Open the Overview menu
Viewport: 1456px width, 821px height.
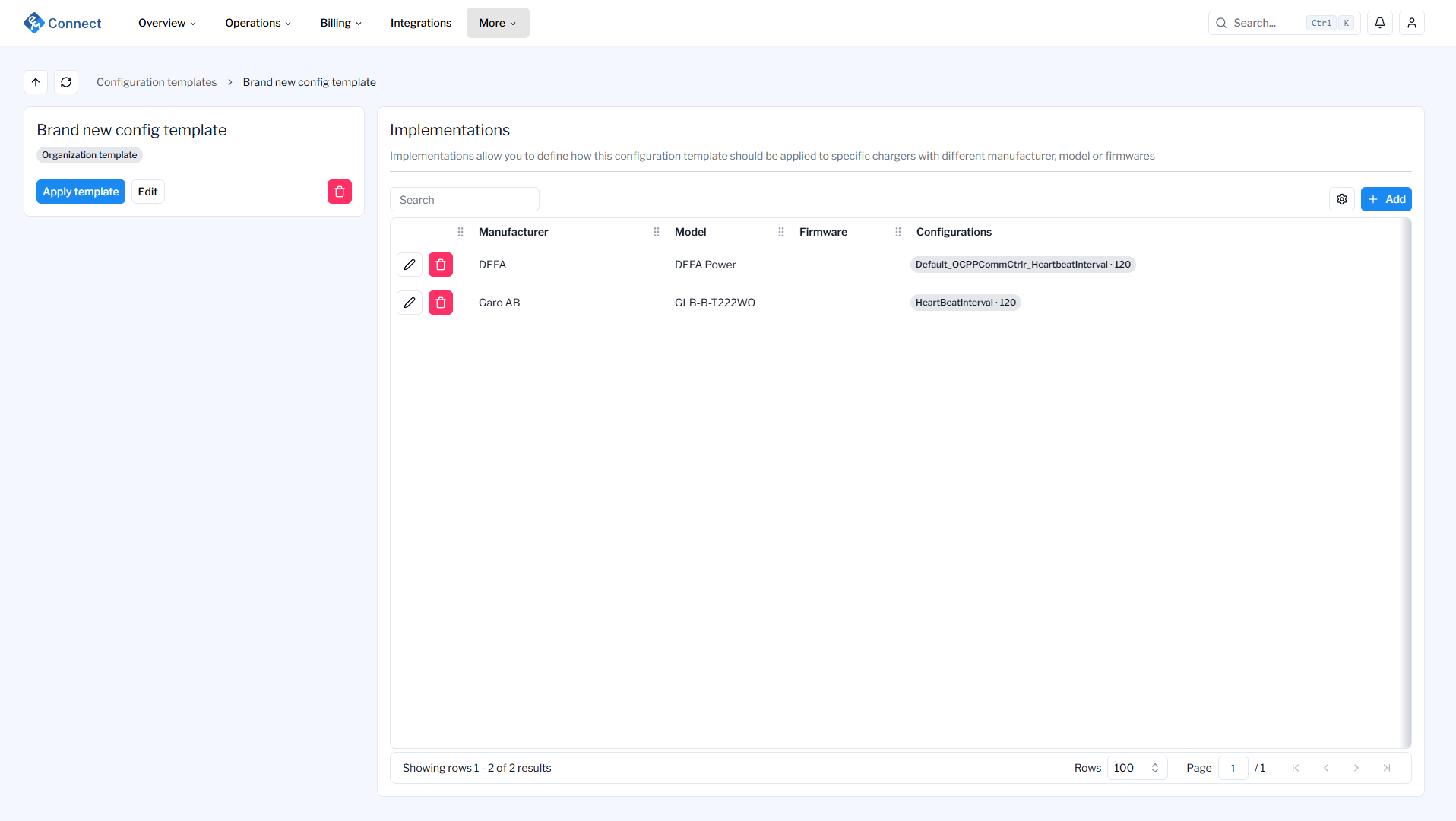166,22
